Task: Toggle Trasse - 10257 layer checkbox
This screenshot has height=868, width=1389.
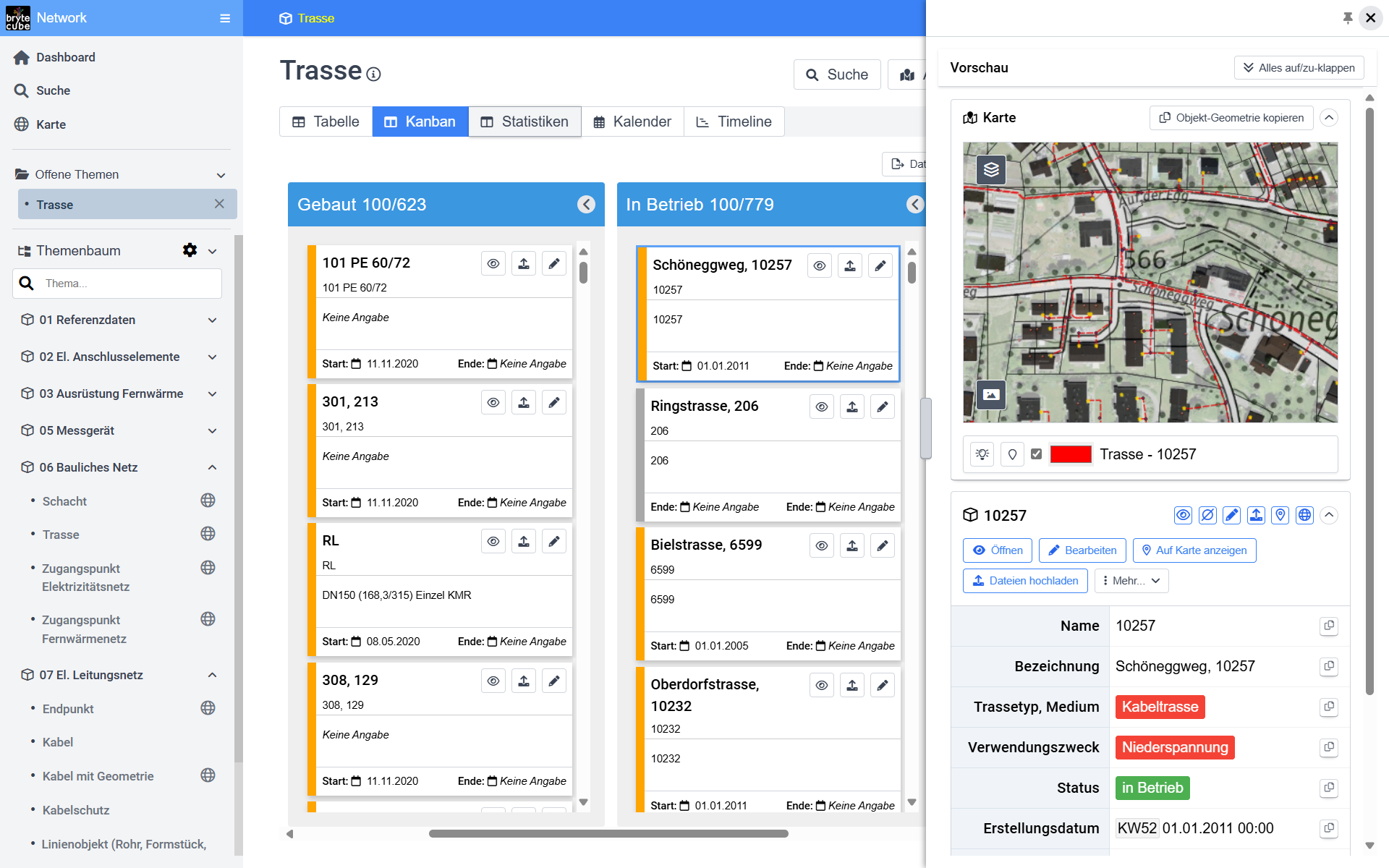Action: click(x=1036, y=454)
